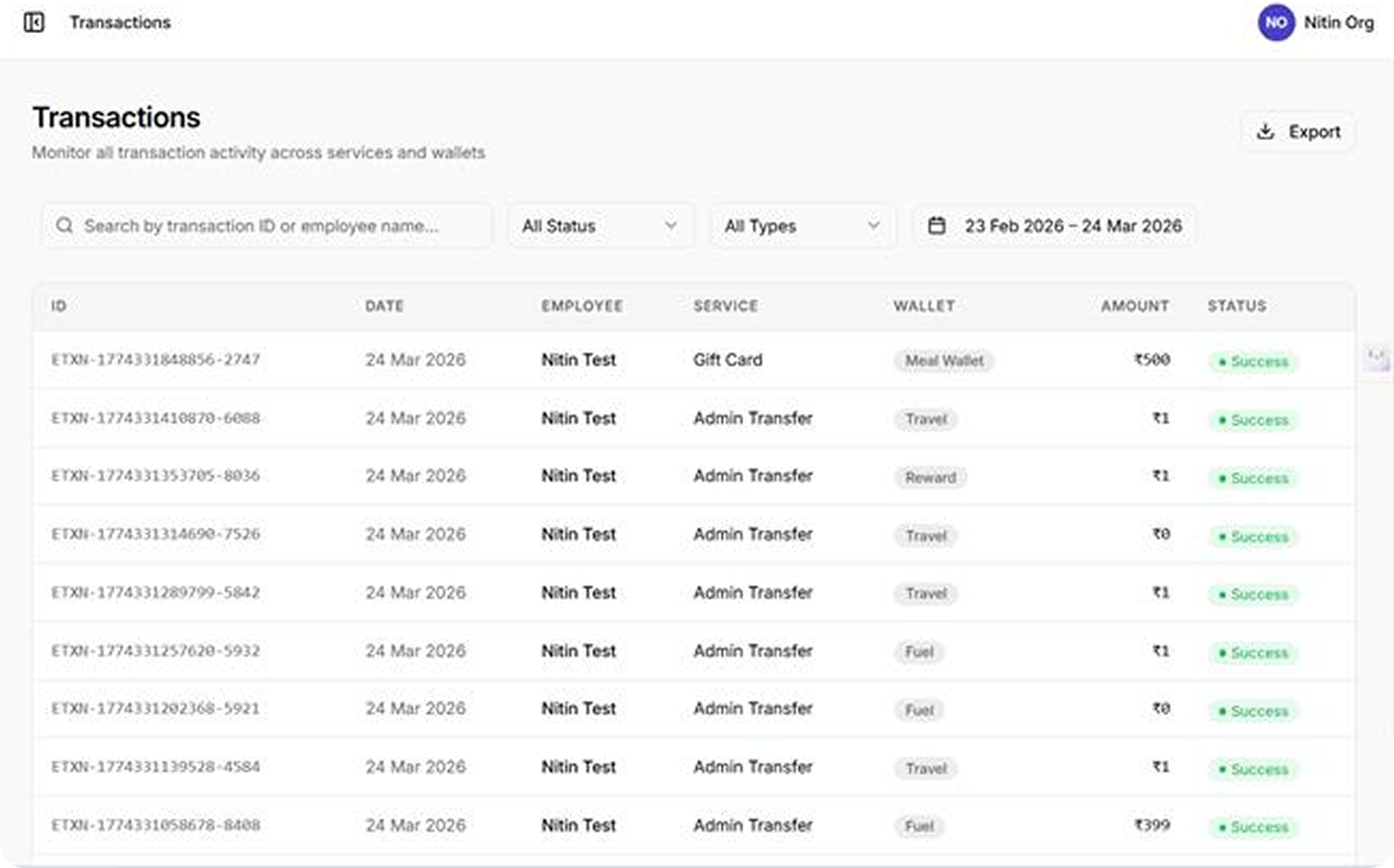This screenshot has height=868, width=1394.
Task: Click the Travel badge in the row ending 4584
Action: pyautogui.click(x=926, y=768)
